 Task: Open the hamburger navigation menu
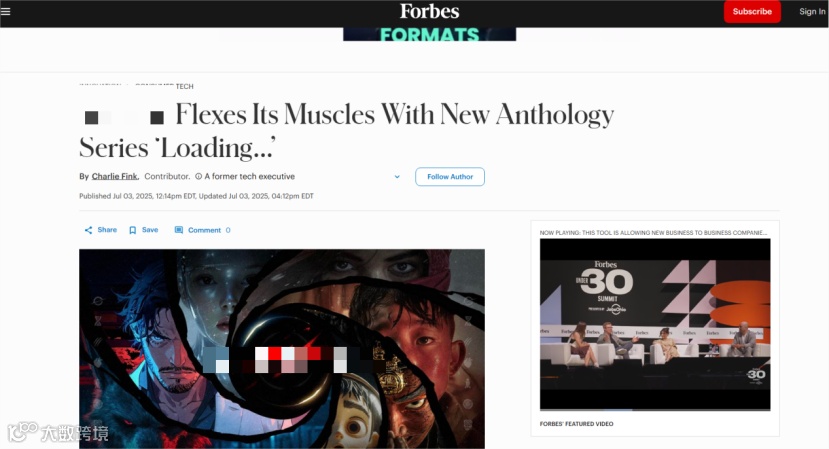tap(5, 11)
